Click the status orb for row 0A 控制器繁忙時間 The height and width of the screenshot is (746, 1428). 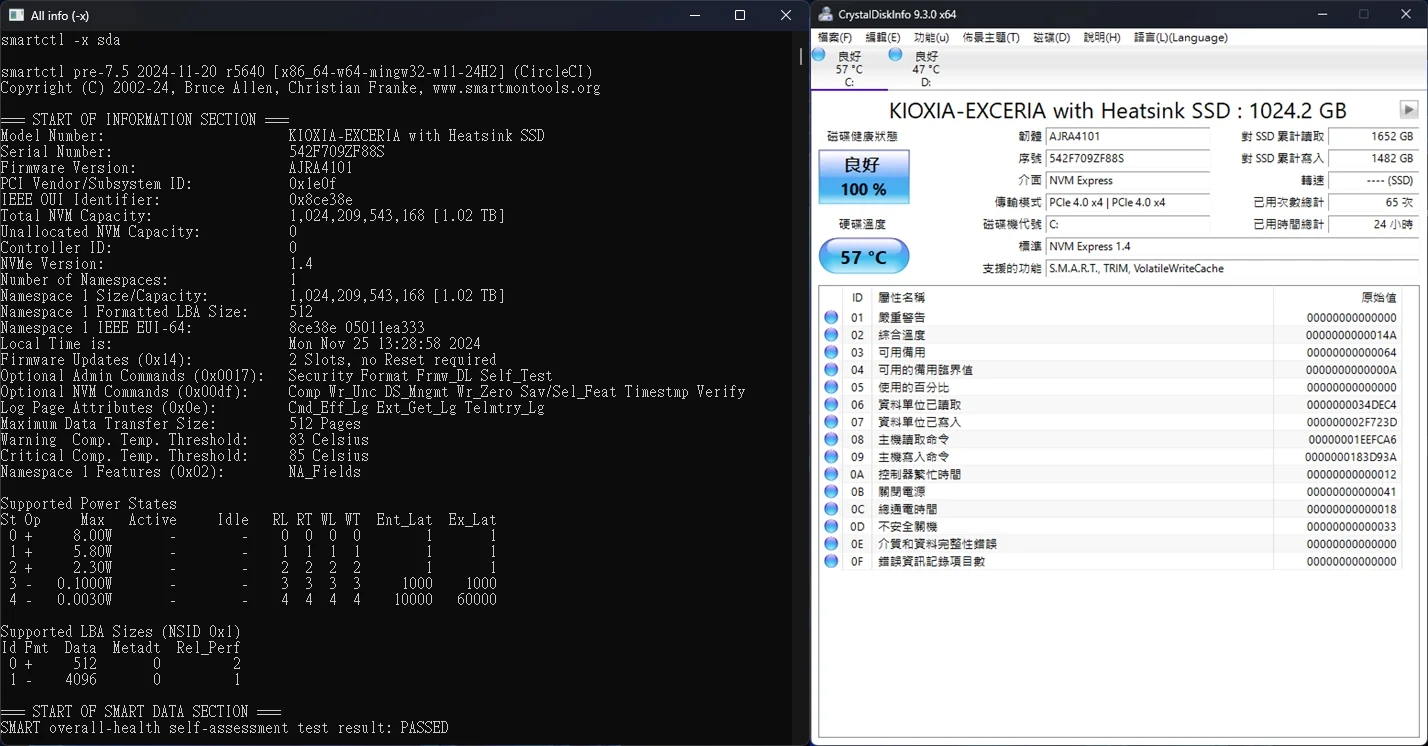831,475
